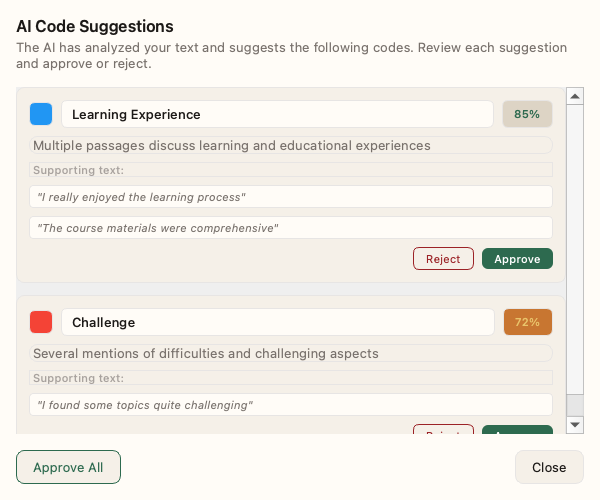Click the blue color swatch for Learning Experience
The width and height of the screenshot is (600, 500).
41,114
